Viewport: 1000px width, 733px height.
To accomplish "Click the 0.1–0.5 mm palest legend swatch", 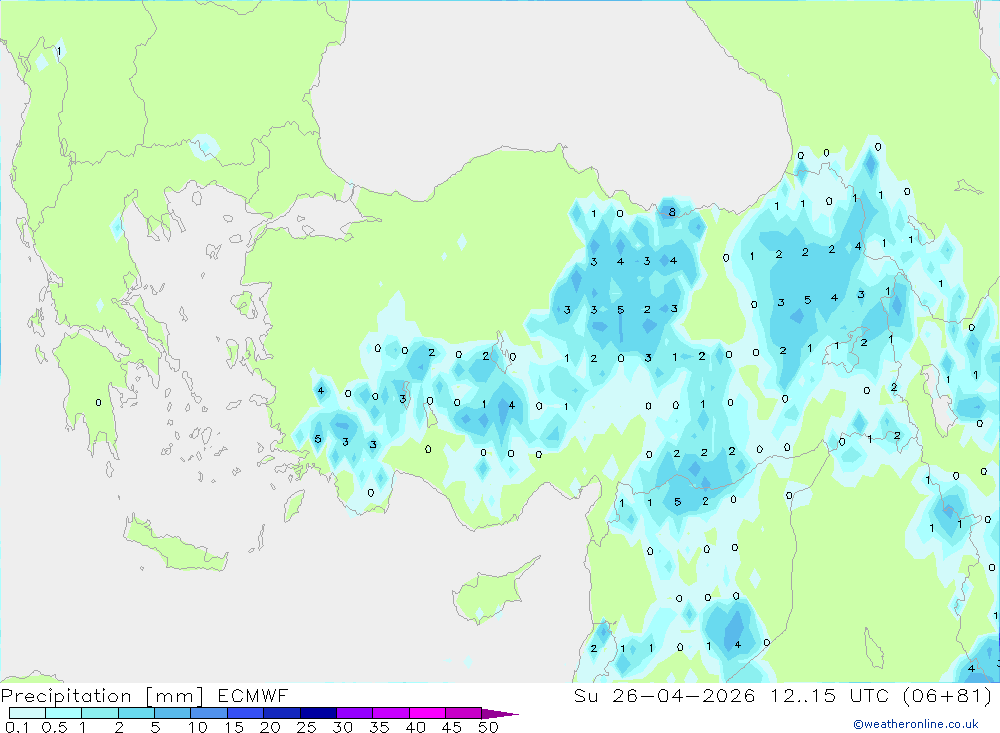I will tap(27, 713).
